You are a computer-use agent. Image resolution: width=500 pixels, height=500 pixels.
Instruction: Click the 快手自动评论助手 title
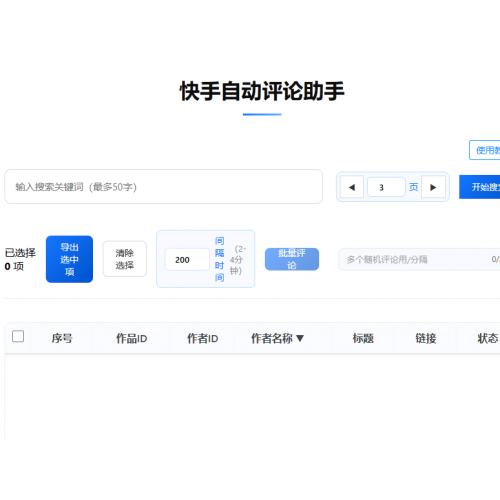(x=262, y=91)
